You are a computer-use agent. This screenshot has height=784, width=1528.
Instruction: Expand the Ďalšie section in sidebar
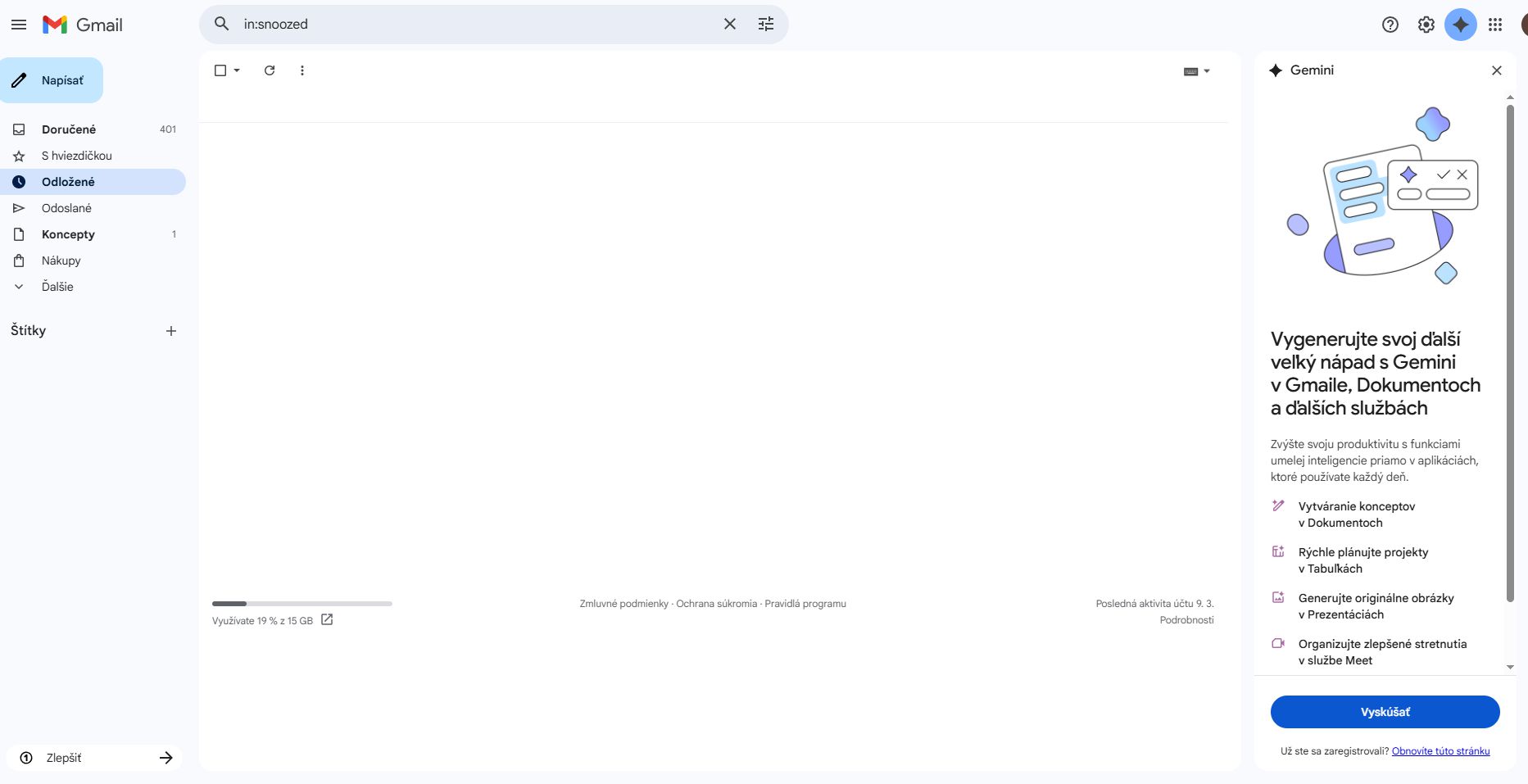click(x=57, y=287)
